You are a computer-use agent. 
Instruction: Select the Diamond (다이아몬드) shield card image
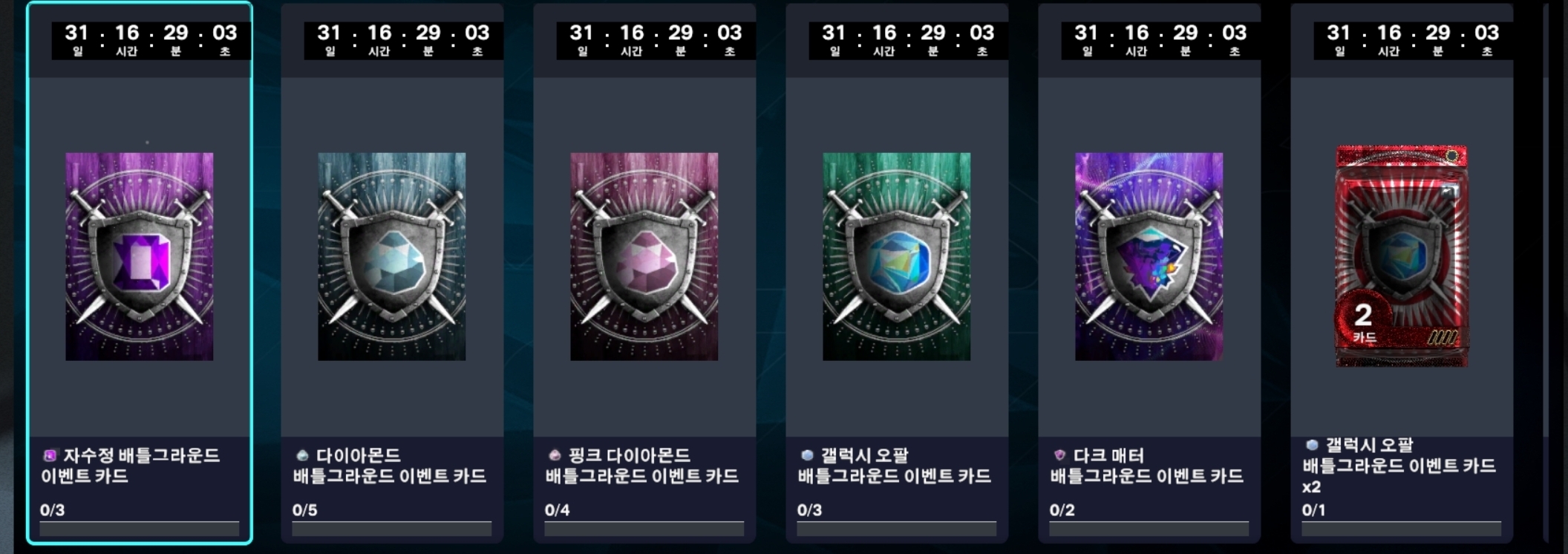point(392,257)
